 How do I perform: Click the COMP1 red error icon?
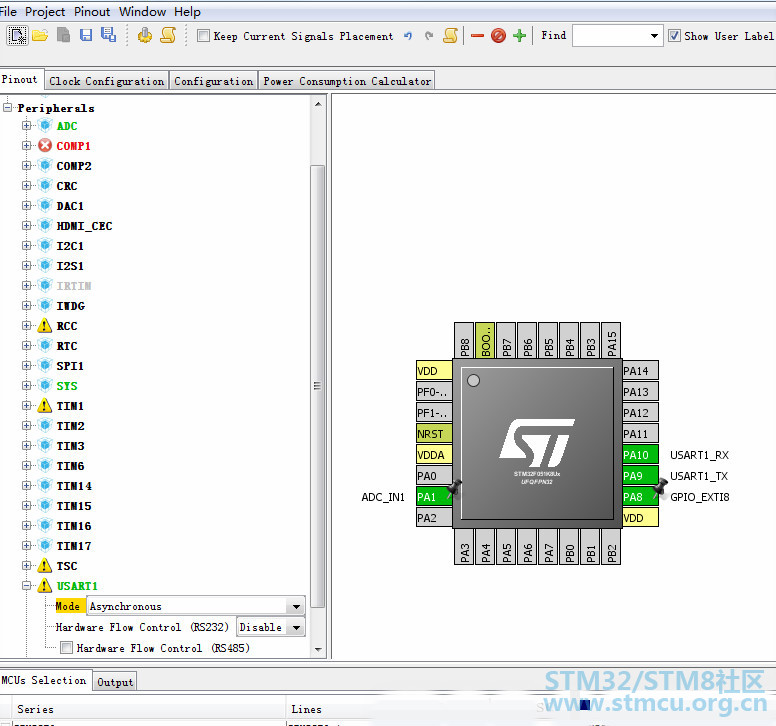pyautogui.click(x=45, y=145)
